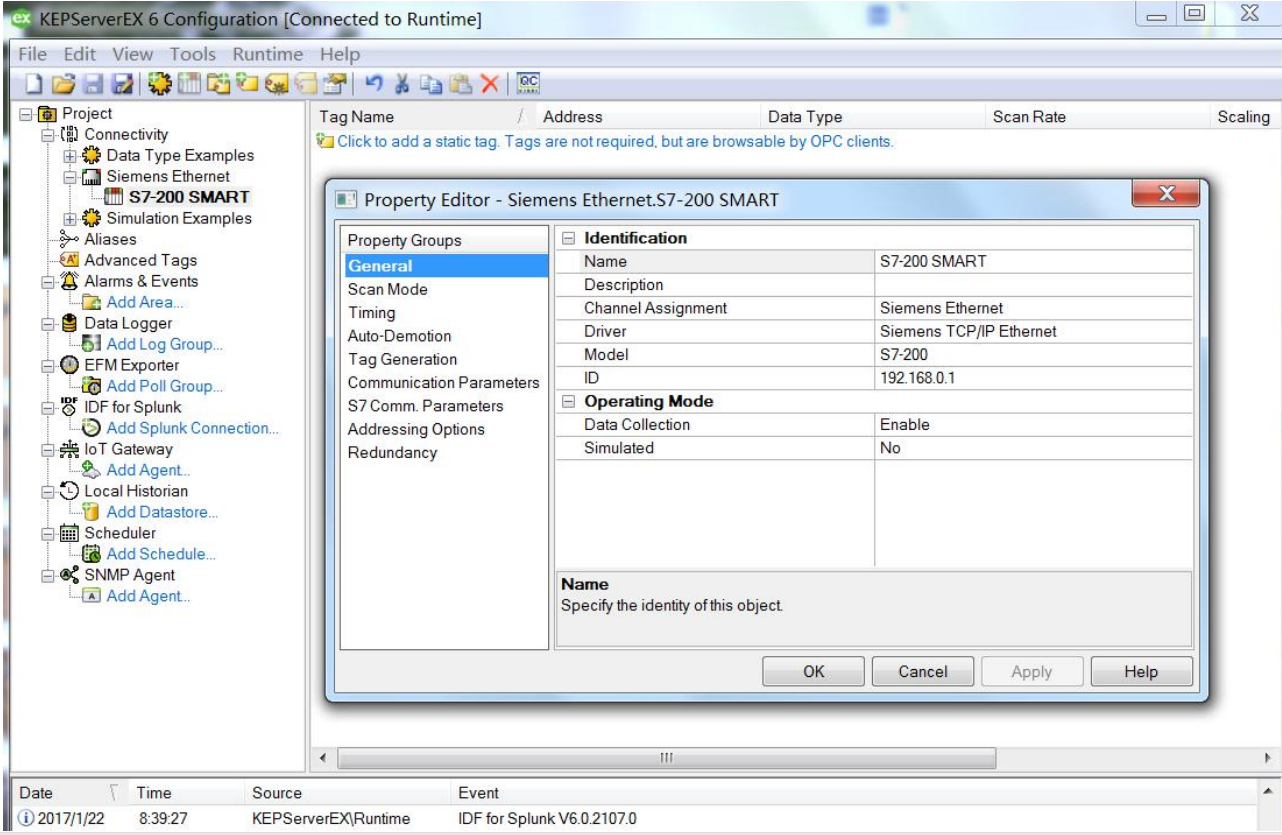Click the Advanced Tags tree icon

tap(70, 260)
